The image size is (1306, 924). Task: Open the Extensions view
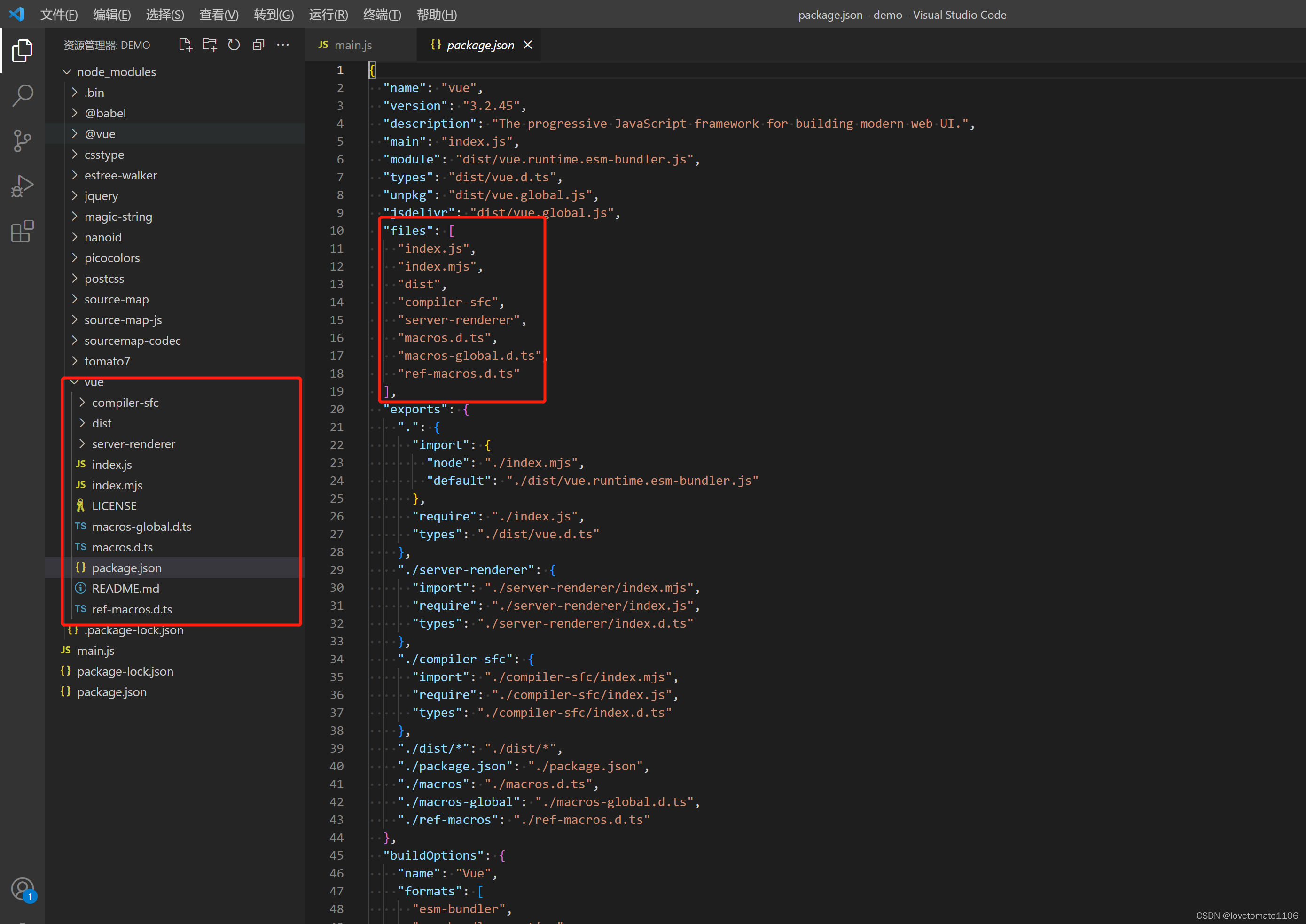pyautogui.click(x=22, y=231)
